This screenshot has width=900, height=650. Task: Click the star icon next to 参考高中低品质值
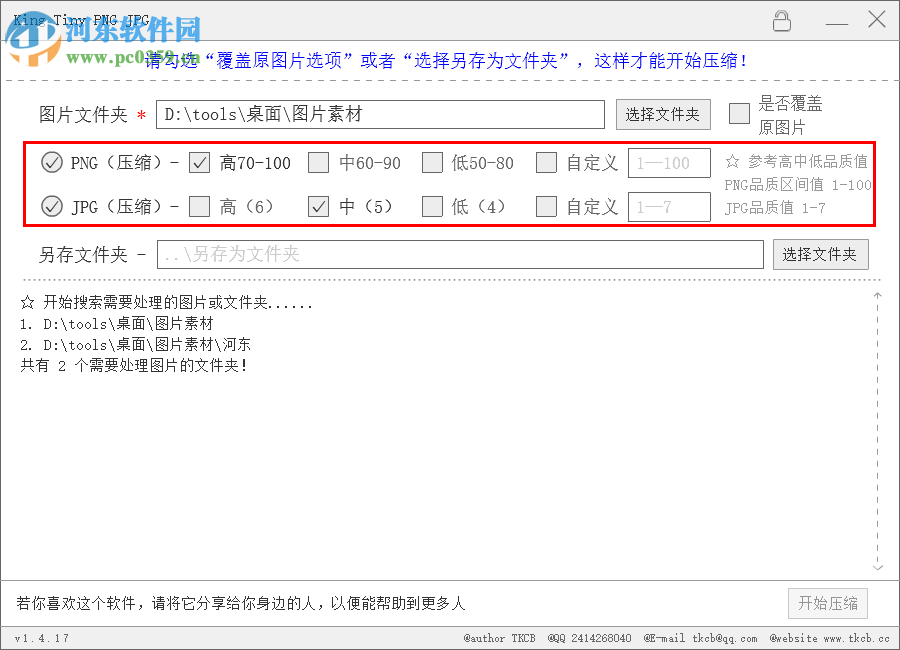click(x=734, y=162)
